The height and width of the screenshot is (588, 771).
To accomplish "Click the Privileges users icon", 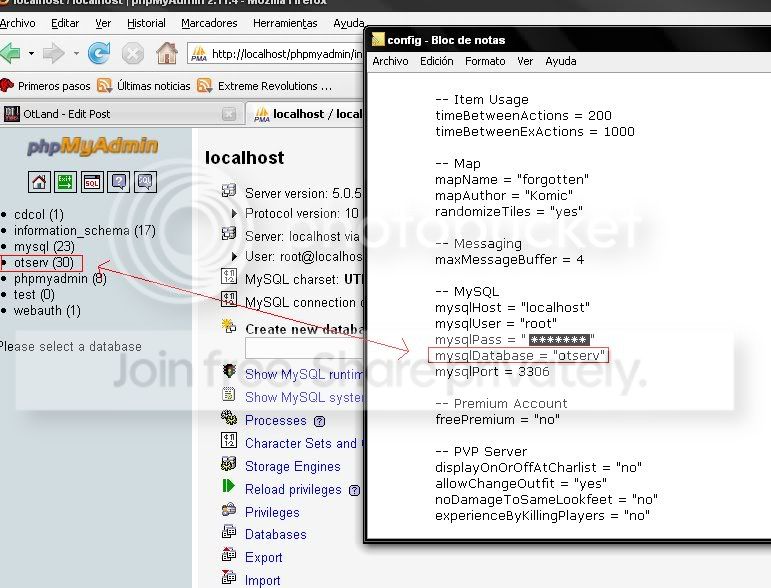I will pos(229,509).
